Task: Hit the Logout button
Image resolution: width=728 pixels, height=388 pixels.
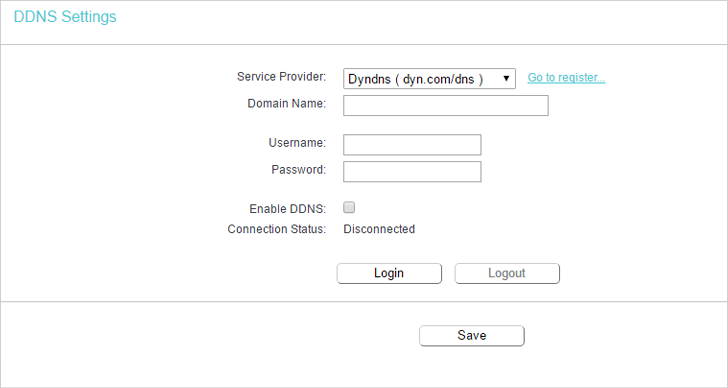Action: pyautogui.click(x=507, y=273)
